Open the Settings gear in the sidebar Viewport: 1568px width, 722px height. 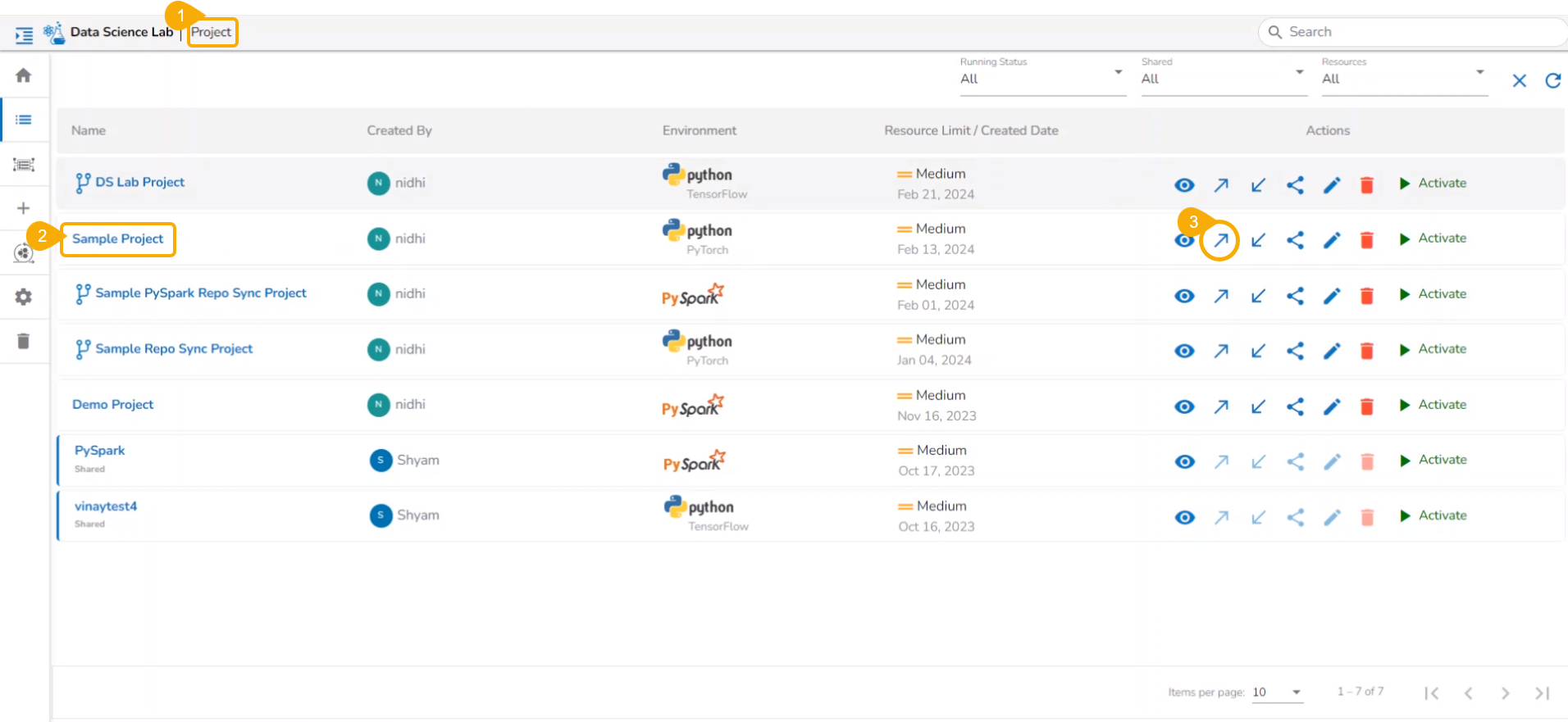point(24,297)
